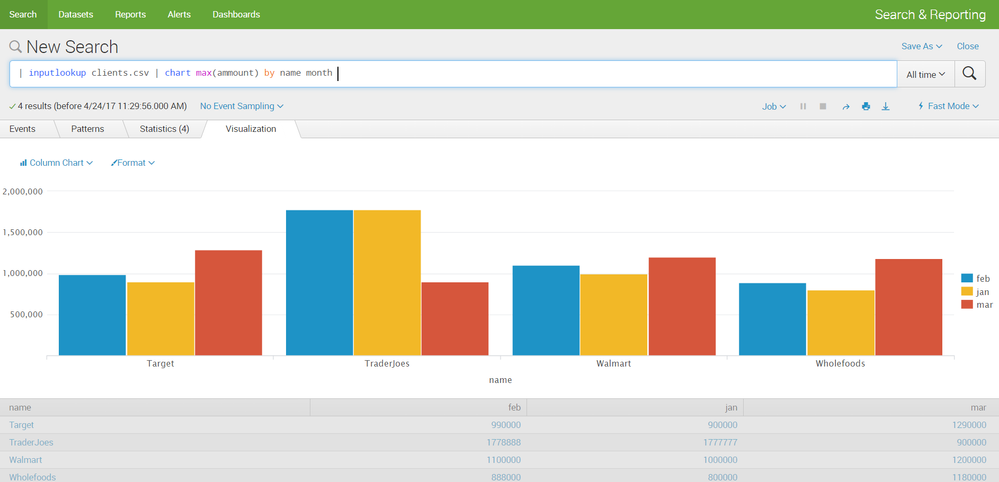Open the Save As menu

click(921, 46)
